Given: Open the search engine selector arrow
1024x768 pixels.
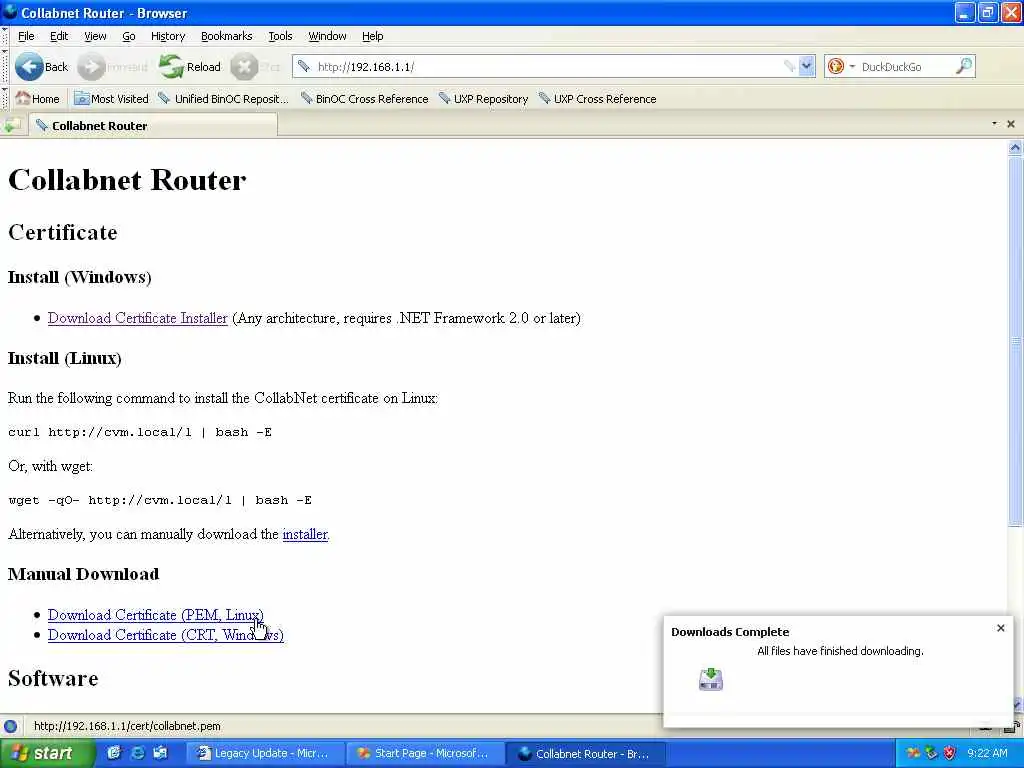Looking at the screenshot, I should click(x=852, y=66).
